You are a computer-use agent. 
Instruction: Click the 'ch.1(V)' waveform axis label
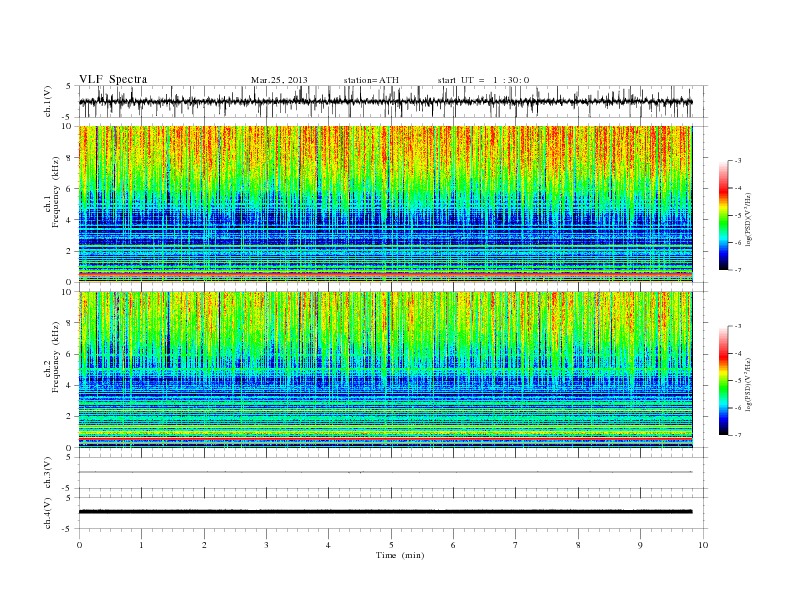tap(48, 102)
